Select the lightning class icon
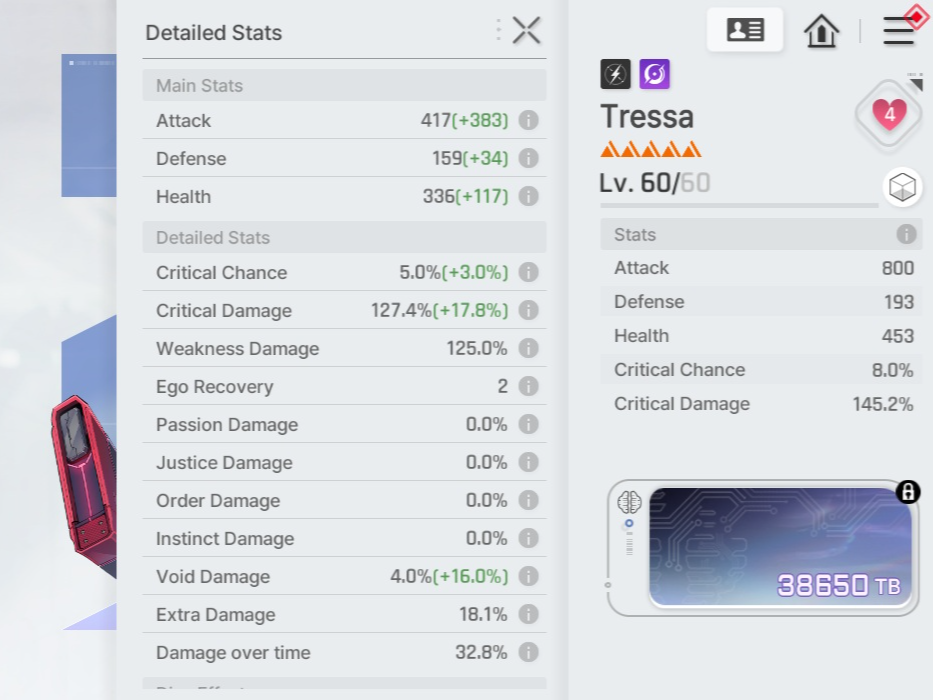Image resolution: width=933 pixels, height=700 pixels. pos(615,73)
